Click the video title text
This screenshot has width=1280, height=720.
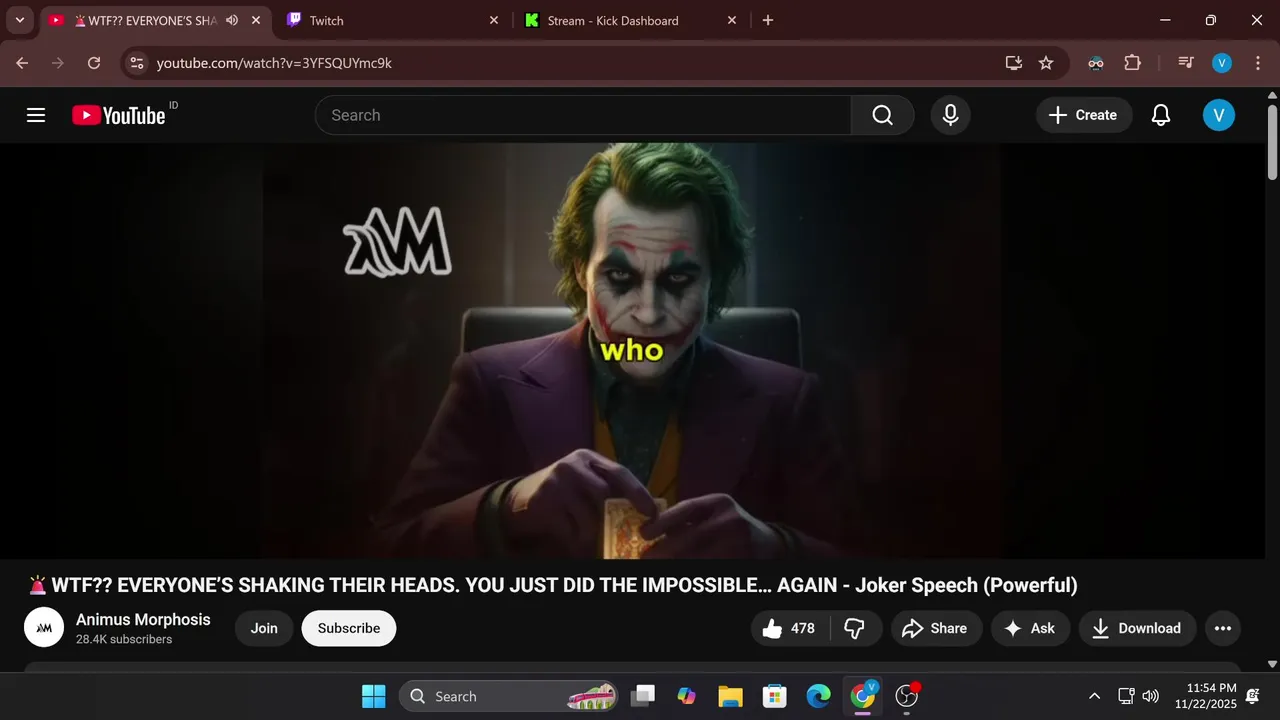point(553,586)
